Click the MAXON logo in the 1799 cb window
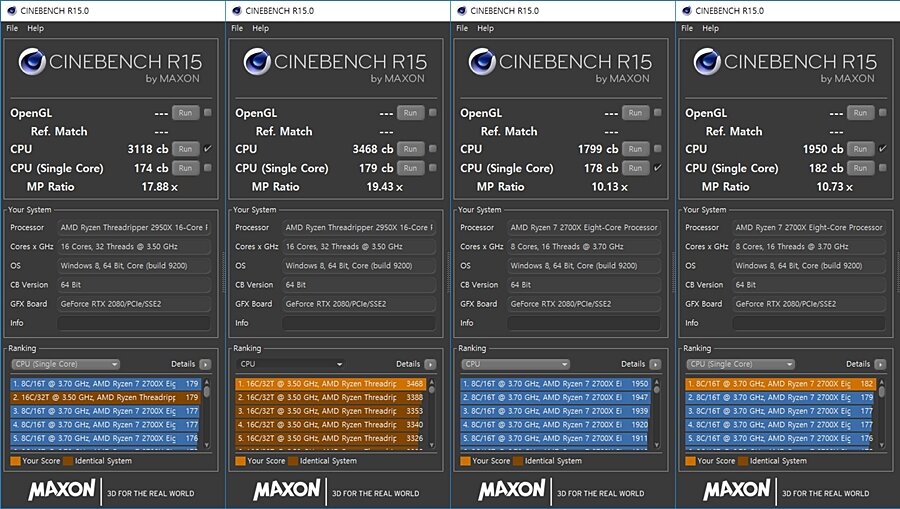 (x=511, y=490)
